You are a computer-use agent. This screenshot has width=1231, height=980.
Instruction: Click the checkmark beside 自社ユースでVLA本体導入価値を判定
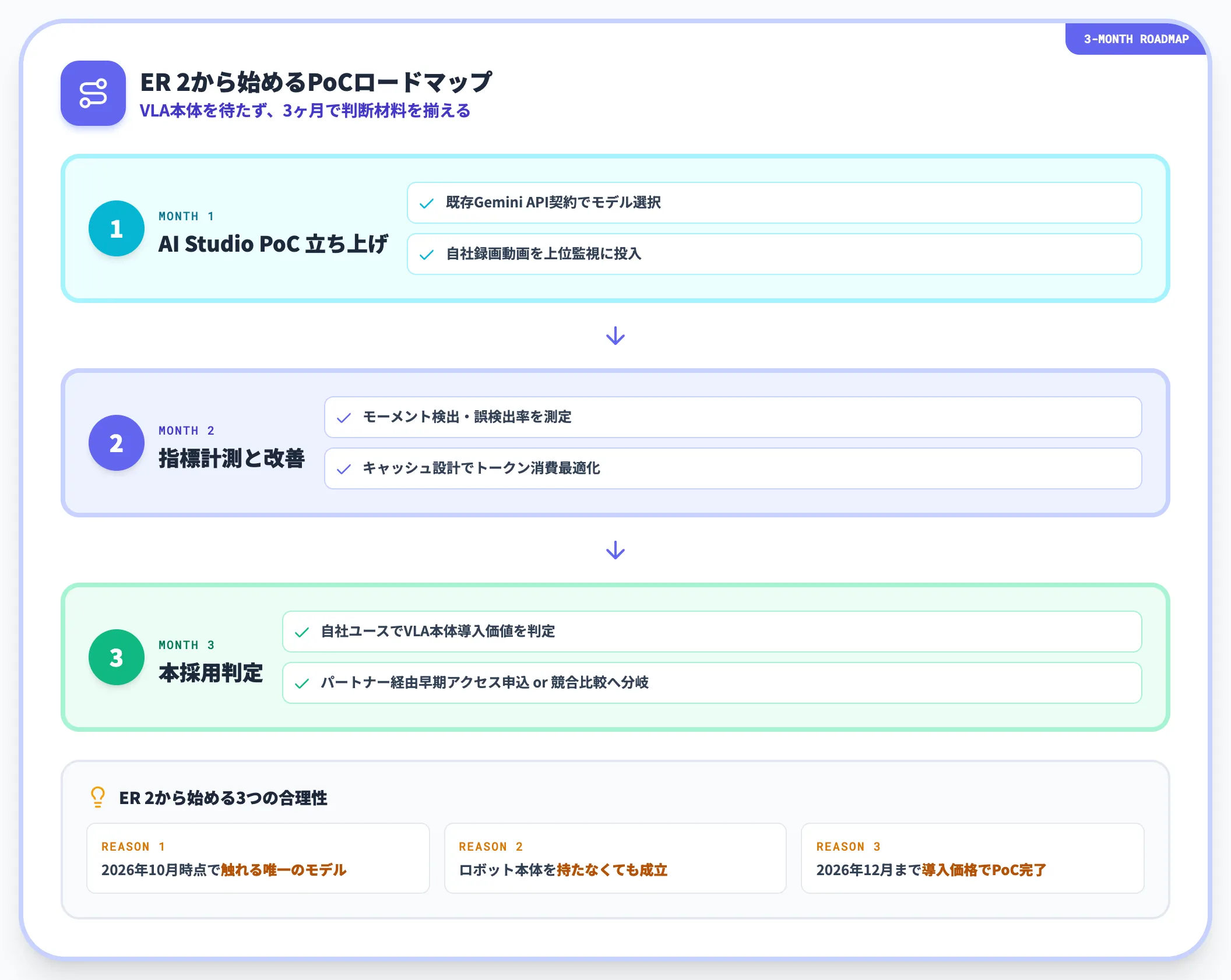coord(302,632)
